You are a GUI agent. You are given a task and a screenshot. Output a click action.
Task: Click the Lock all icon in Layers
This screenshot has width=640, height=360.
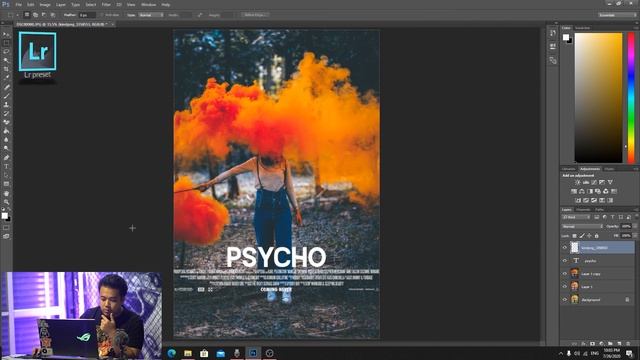(x=596, y=236)
